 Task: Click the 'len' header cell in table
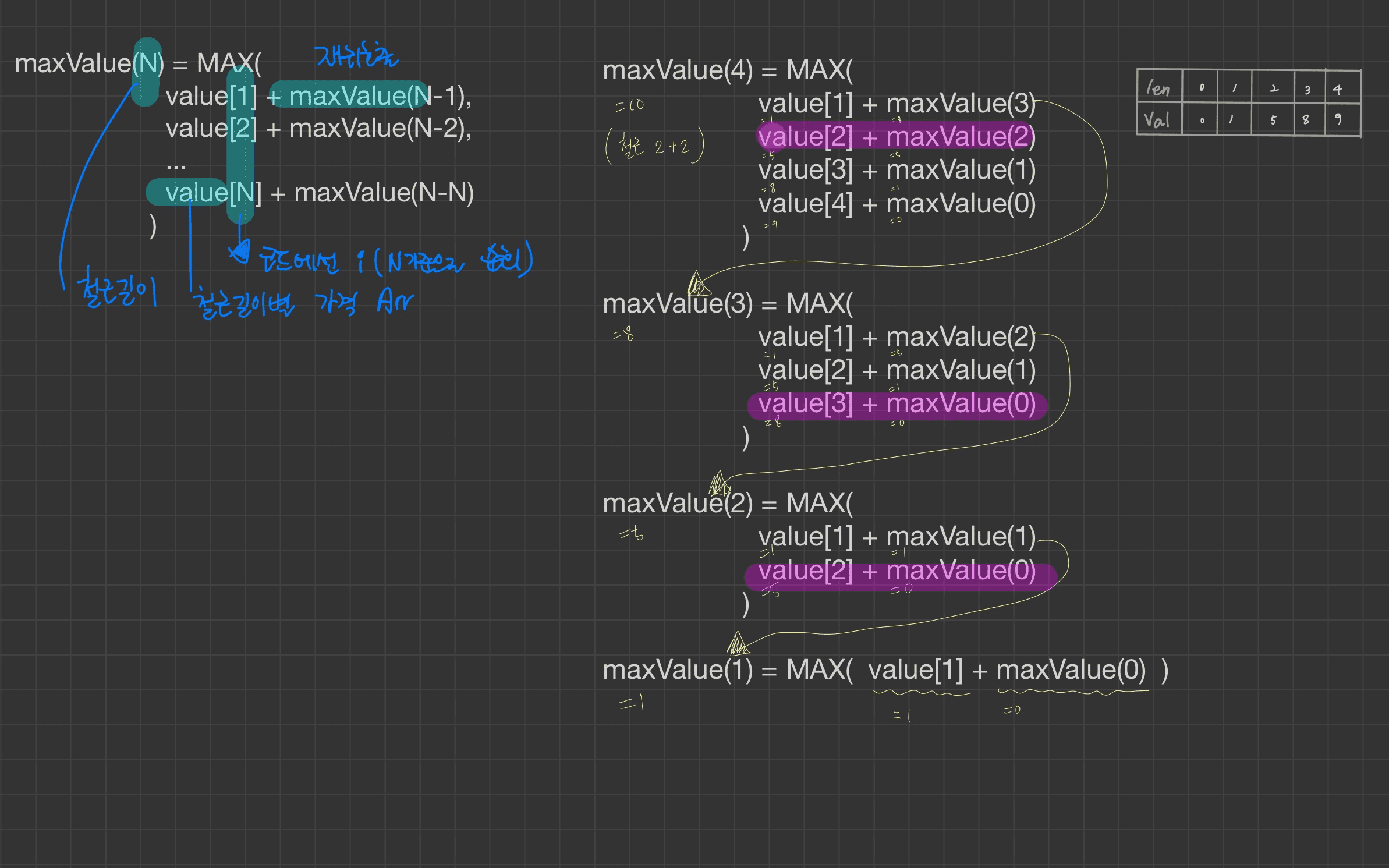click(1158, 88)
